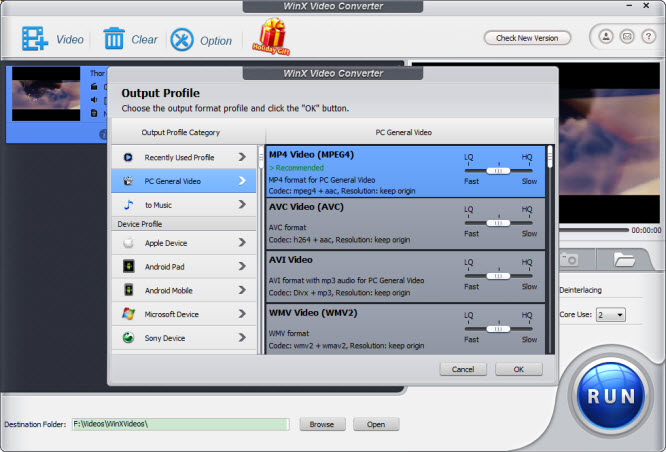Click the open folder tab icon
The height and width of the screenshot is (452, 666).
click(x=624, y=259)
